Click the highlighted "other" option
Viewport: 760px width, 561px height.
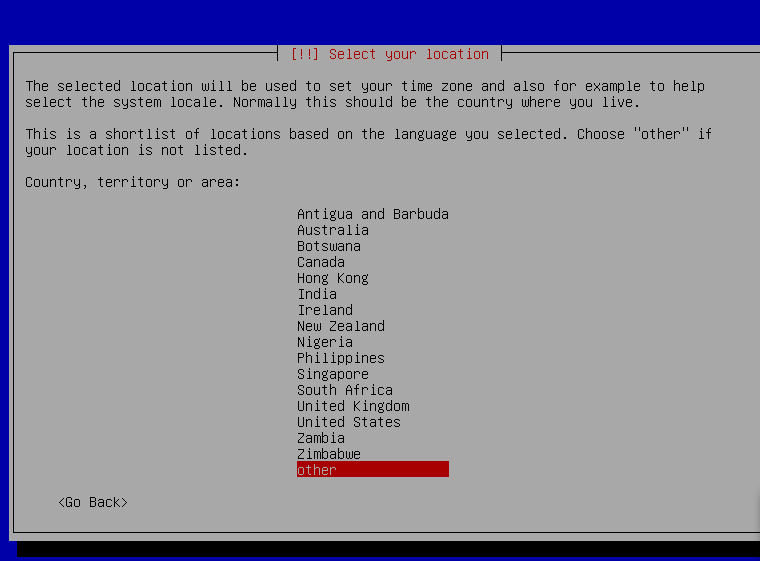pos(372,470)
